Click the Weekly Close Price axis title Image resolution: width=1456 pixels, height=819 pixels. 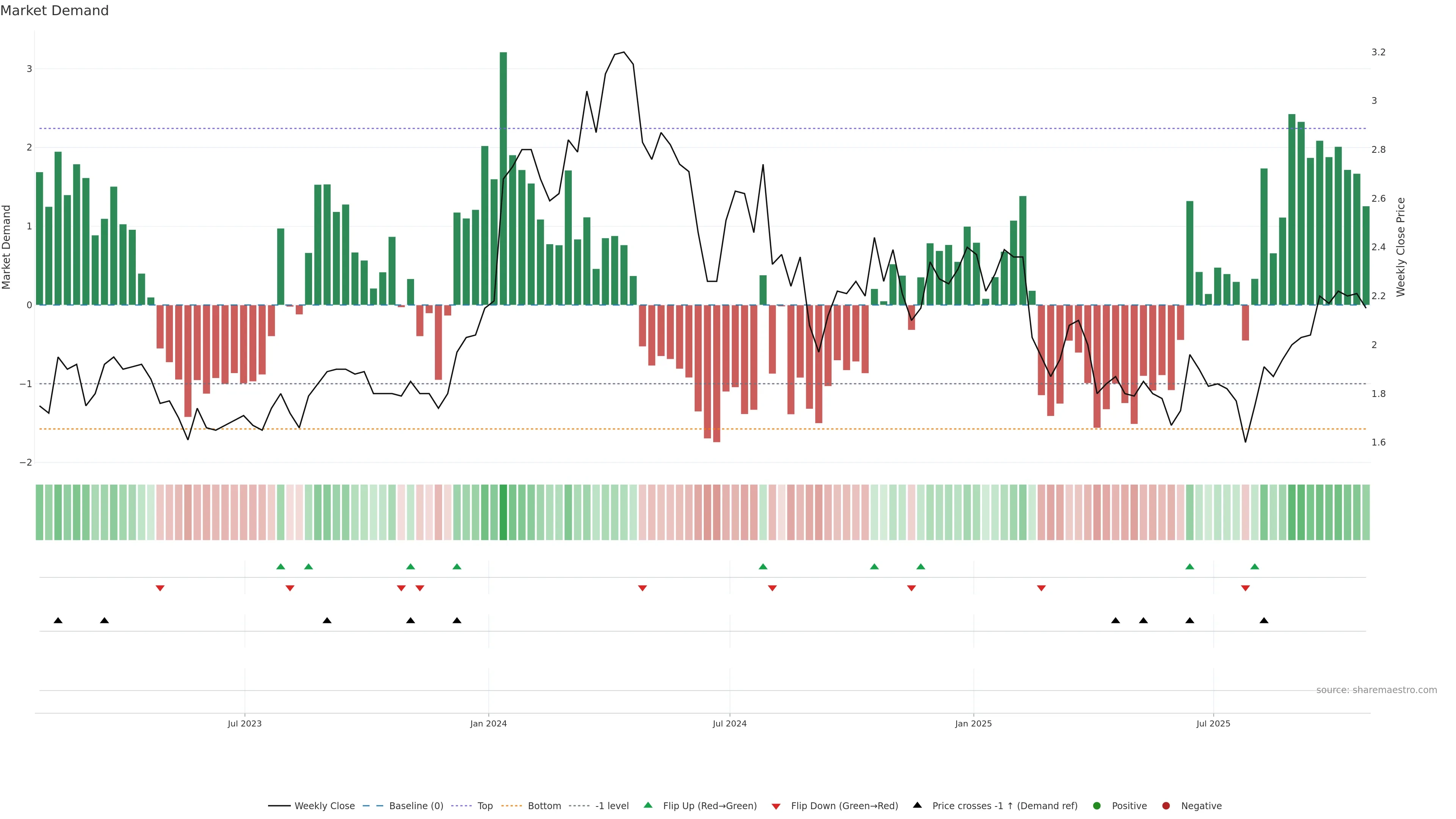tap(1400, 247)
